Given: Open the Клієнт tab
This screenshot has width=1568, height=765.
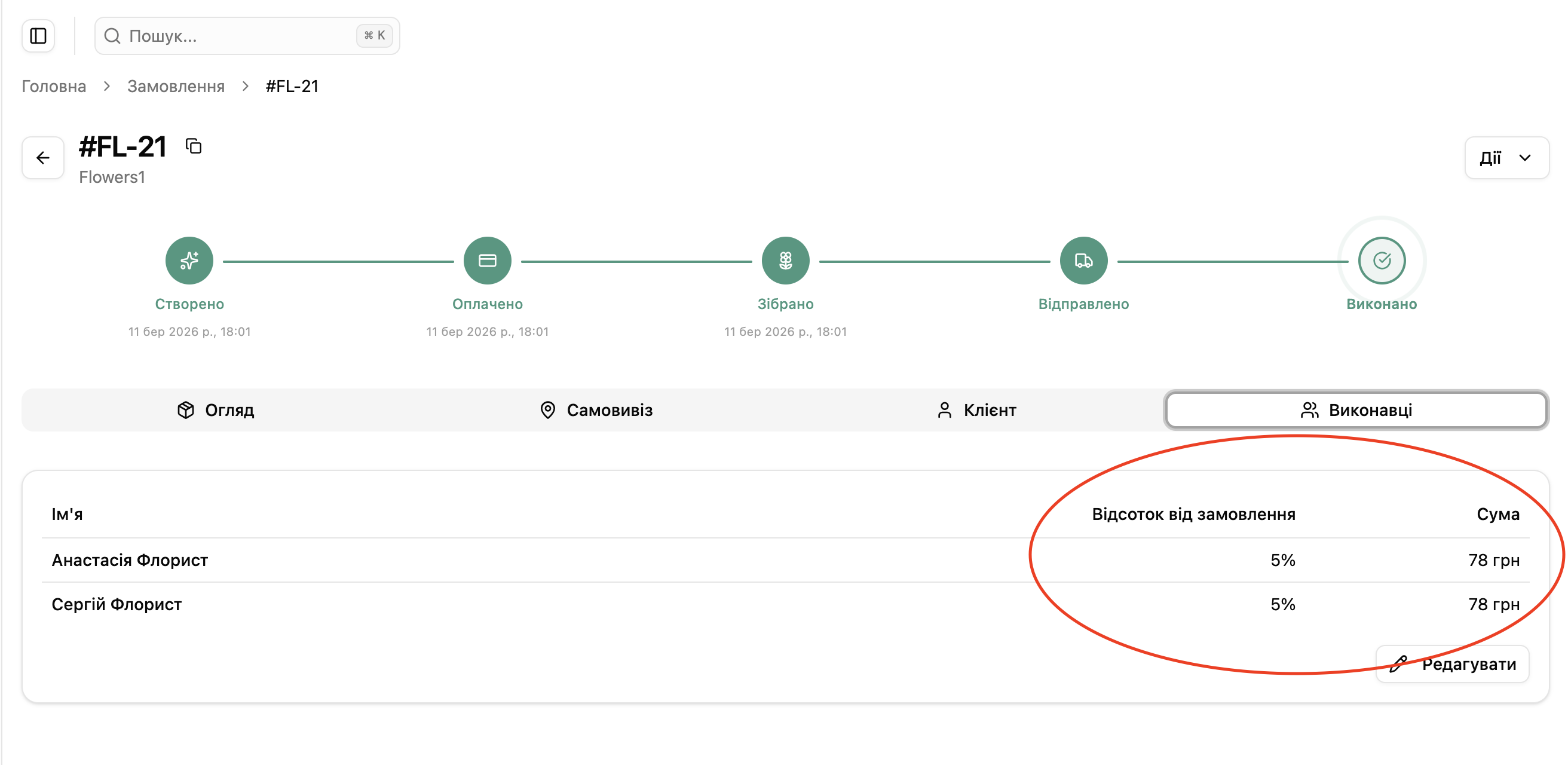Looking at the screenshot, I should coord(977,410).
